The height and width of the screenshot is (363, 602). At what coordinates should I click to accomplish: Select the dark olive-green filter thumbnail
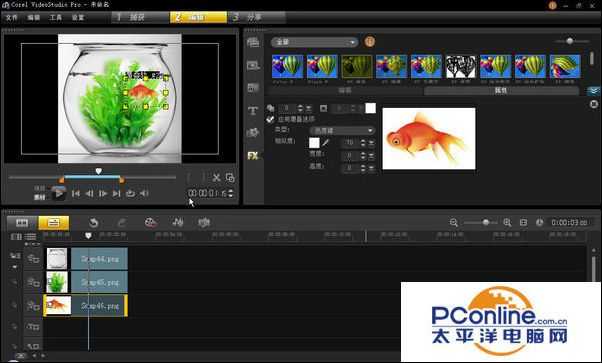click(x=357, y=66)
